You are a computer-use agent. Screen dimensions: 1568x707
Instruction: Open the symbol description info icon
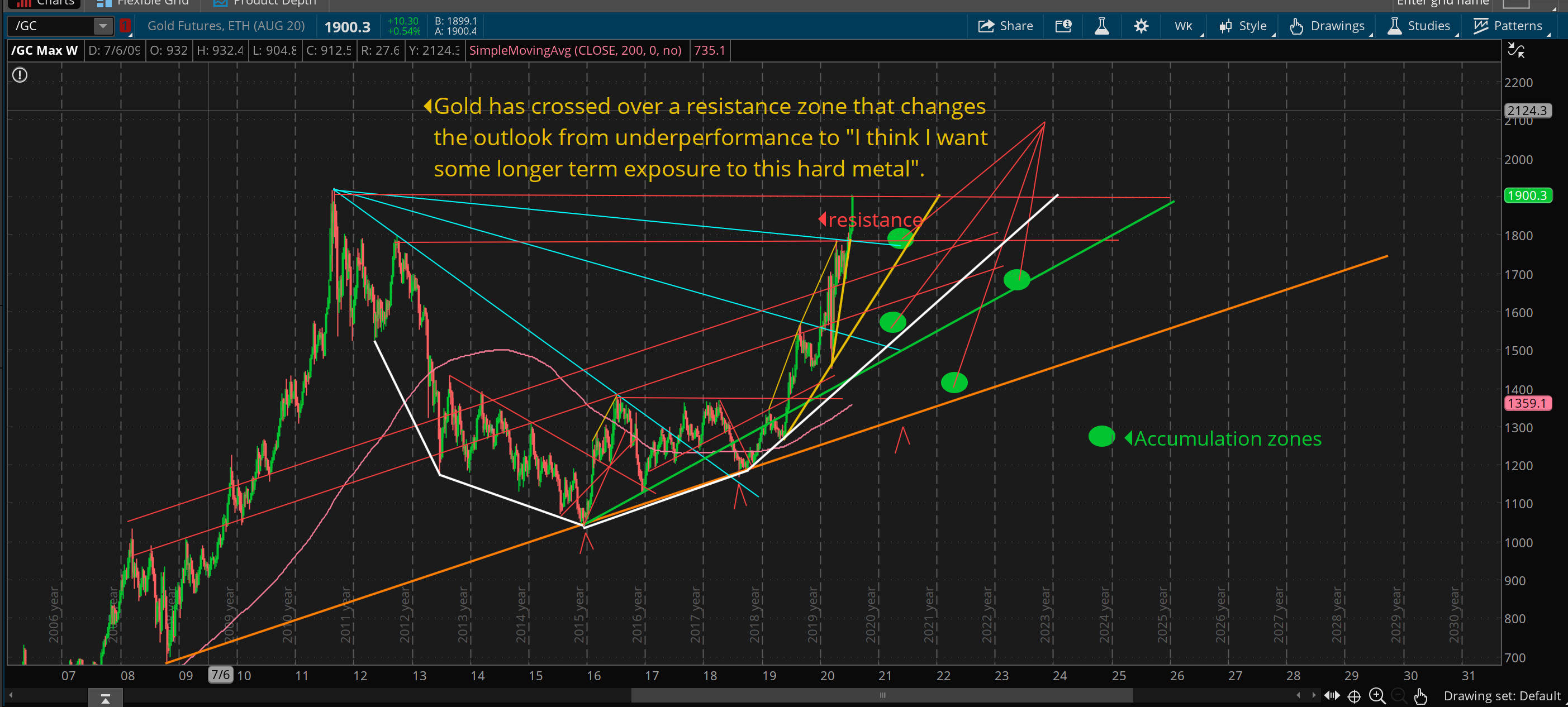pyautogui.click(x=1063, y=26)
